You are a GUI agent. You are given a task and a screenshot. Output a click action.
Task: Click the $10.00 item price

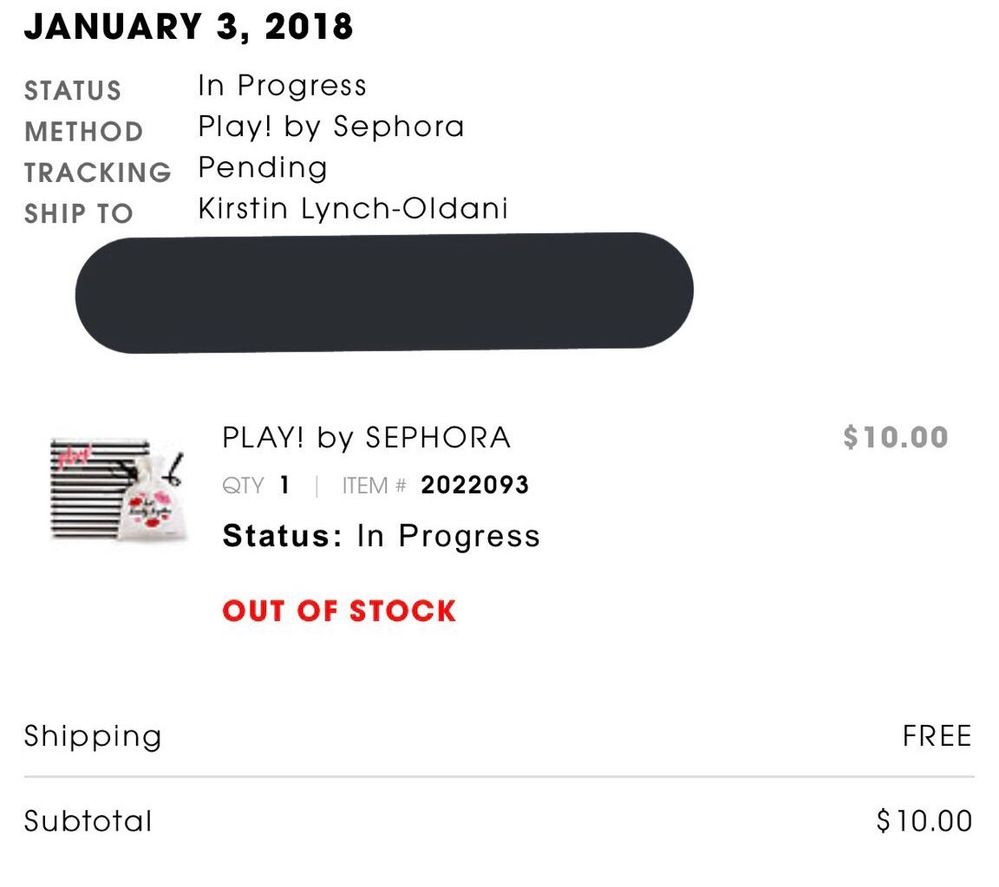tap(896, 438)
